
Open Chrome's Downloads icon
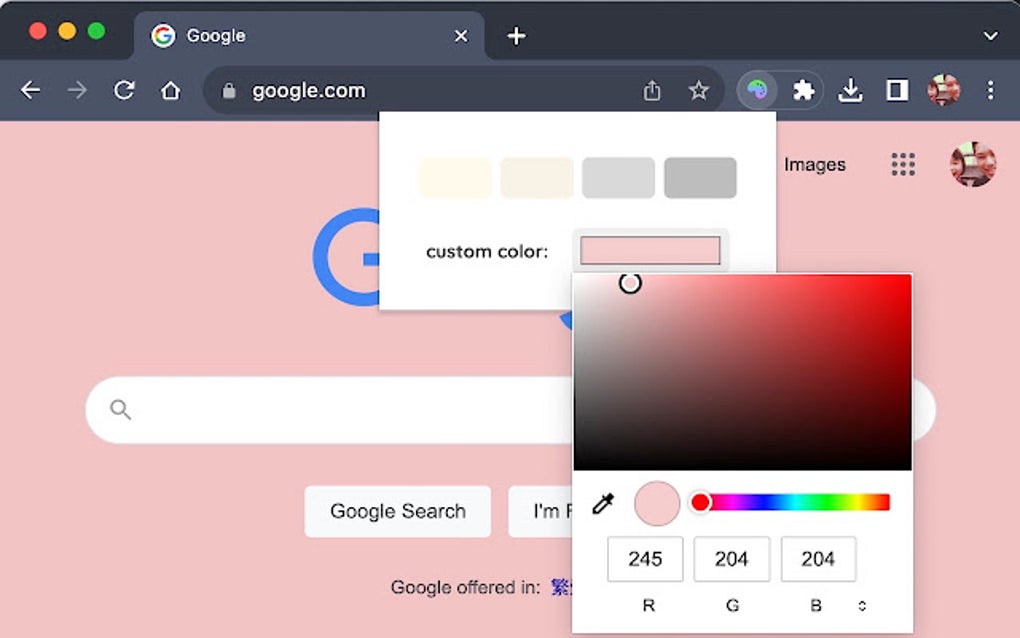click(x=851, y=90)
